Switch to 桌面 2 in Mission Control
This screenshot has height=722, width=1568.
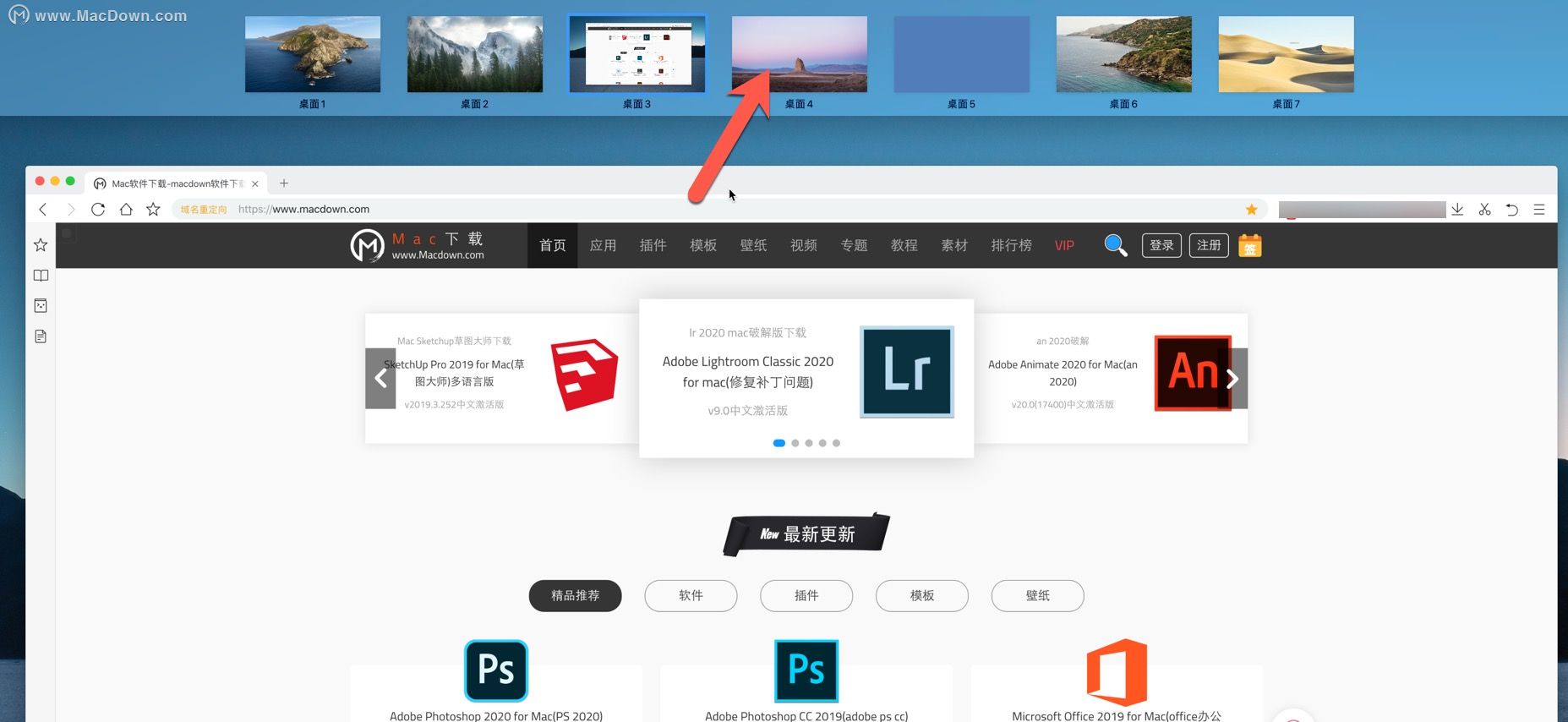pyautogui.click(x=475, y=54)
